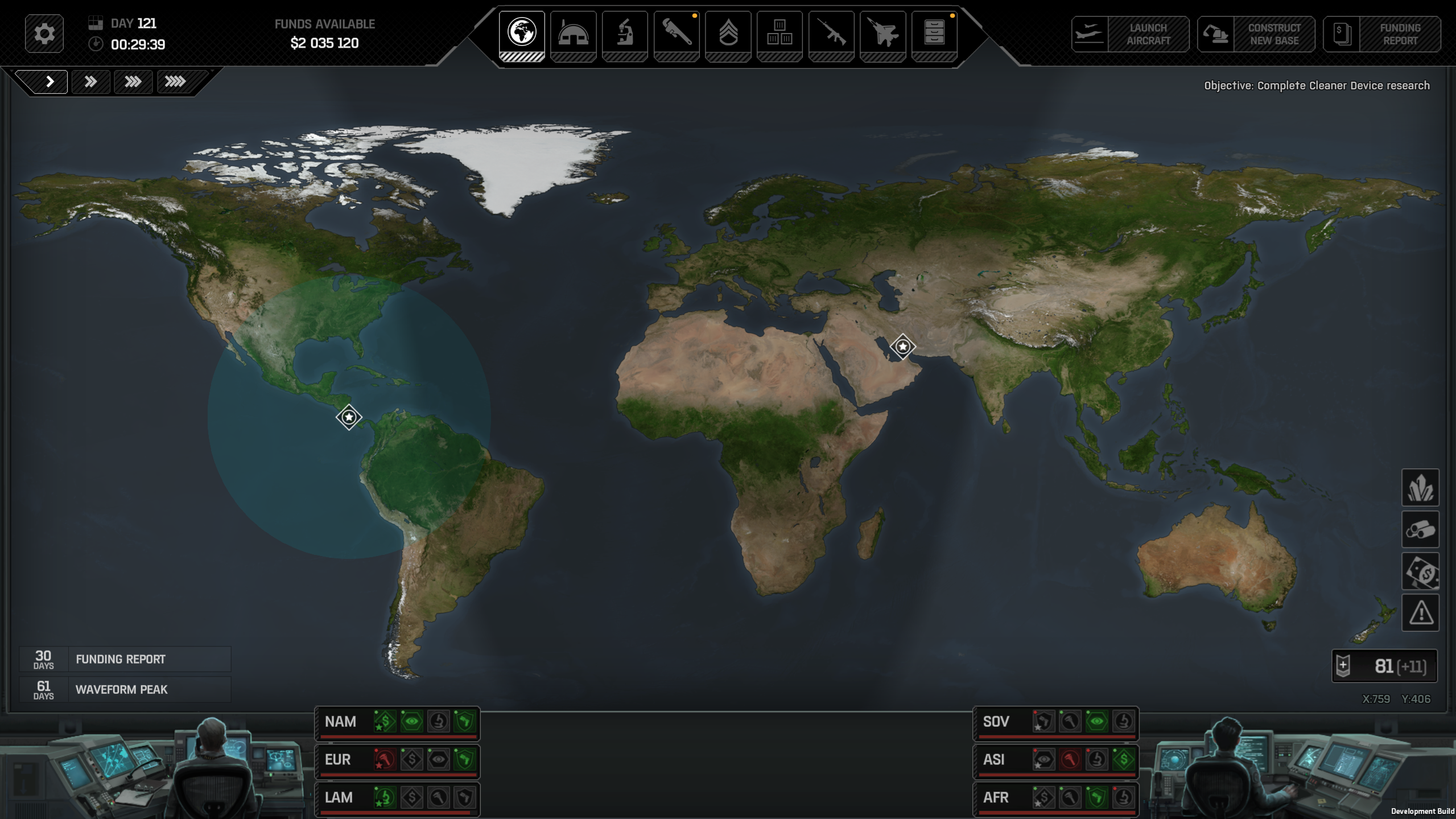1456x819 pixels.
Task: Open the armory rifle screen
Action: click(x=831, y=33)
